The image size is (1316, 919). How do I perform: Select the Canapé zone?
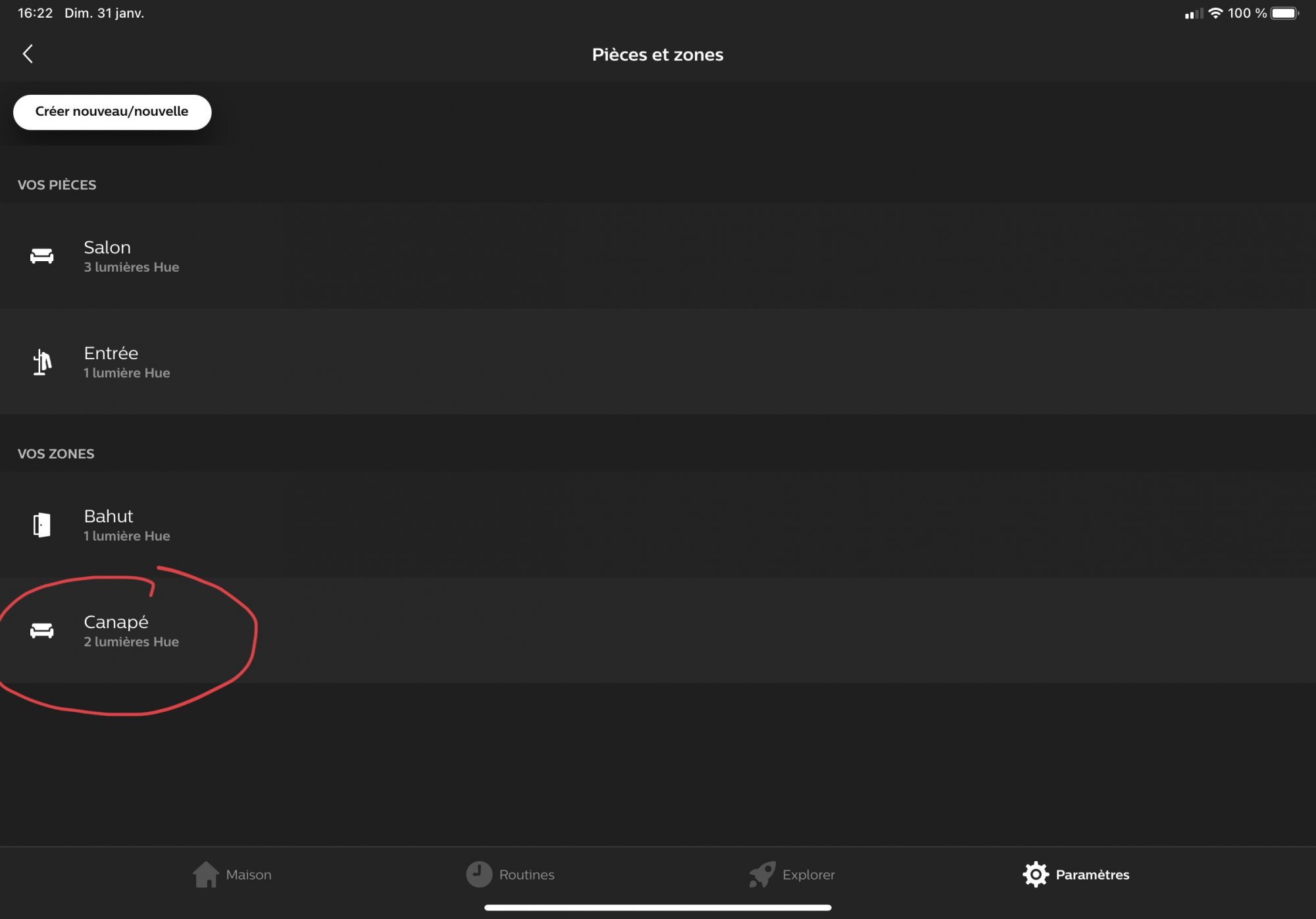658,631
